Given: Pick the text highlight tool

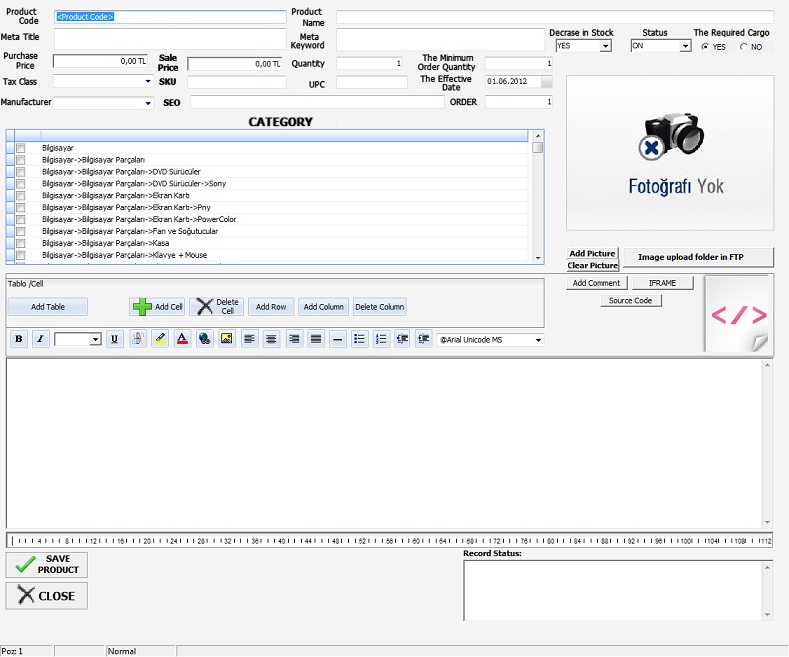Looking at the screenshot, I should (160, 339).
